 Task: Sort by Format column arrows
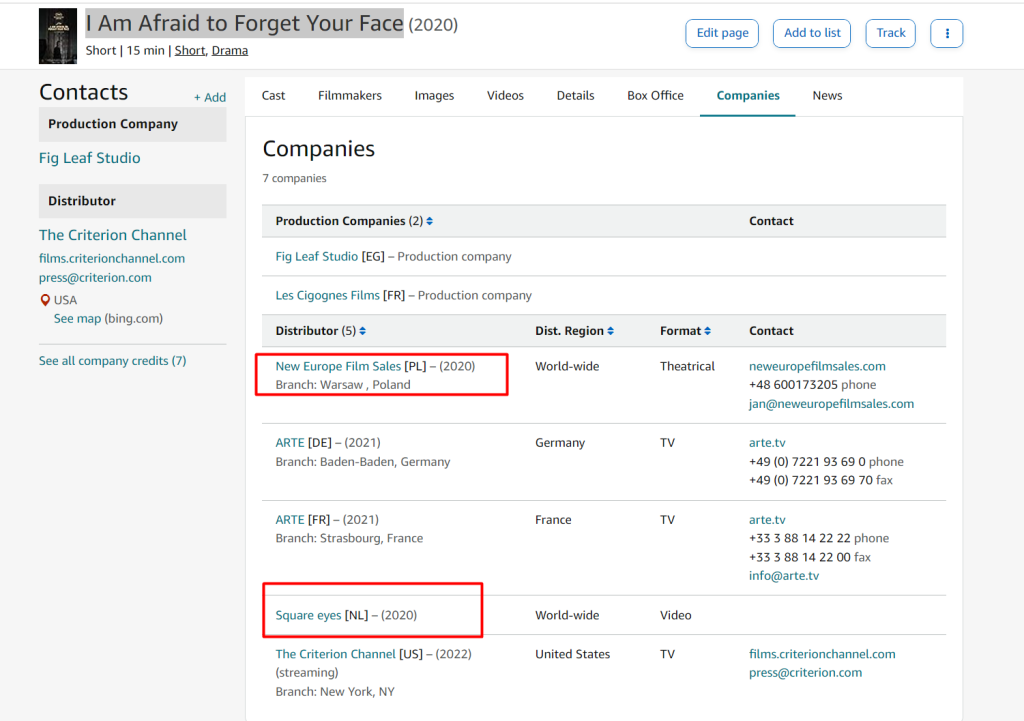click(x=707, y=331)
